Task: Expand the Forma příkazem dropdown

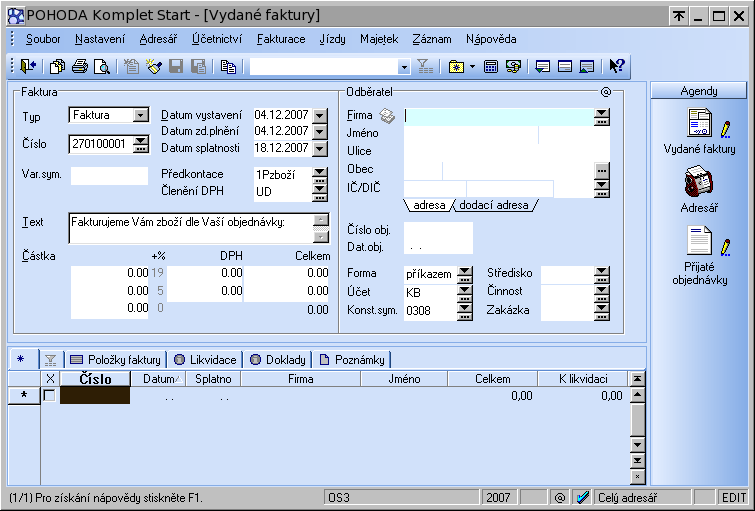Action: pyautogui.click(x=464, y=273)
